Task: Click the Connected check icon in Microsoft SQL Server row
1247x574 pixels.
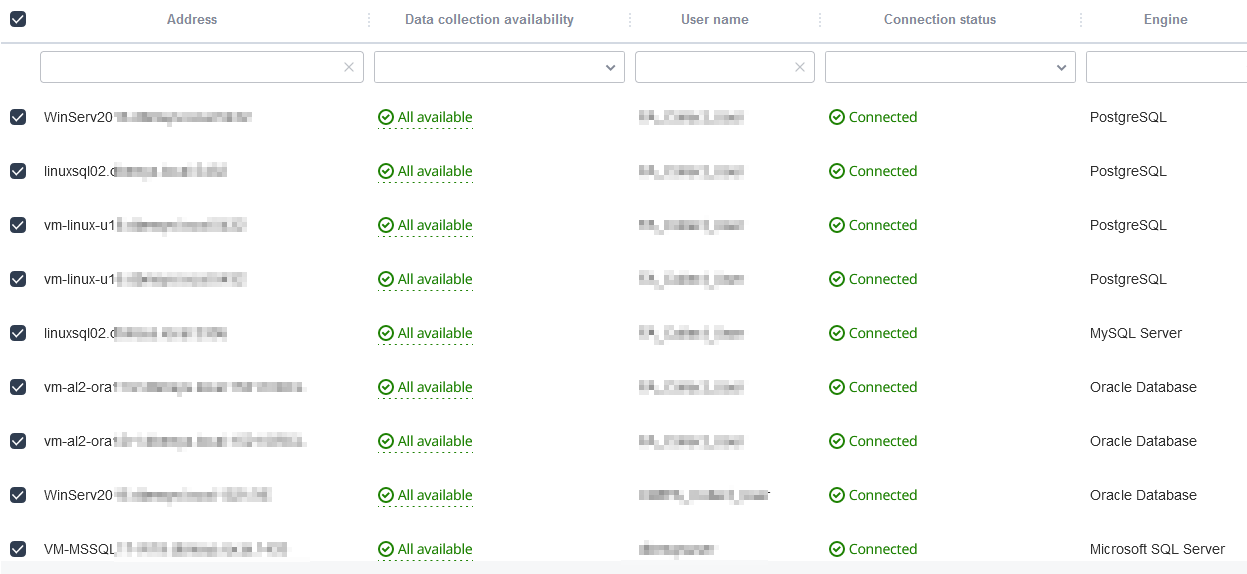Action: coord(837,549)
